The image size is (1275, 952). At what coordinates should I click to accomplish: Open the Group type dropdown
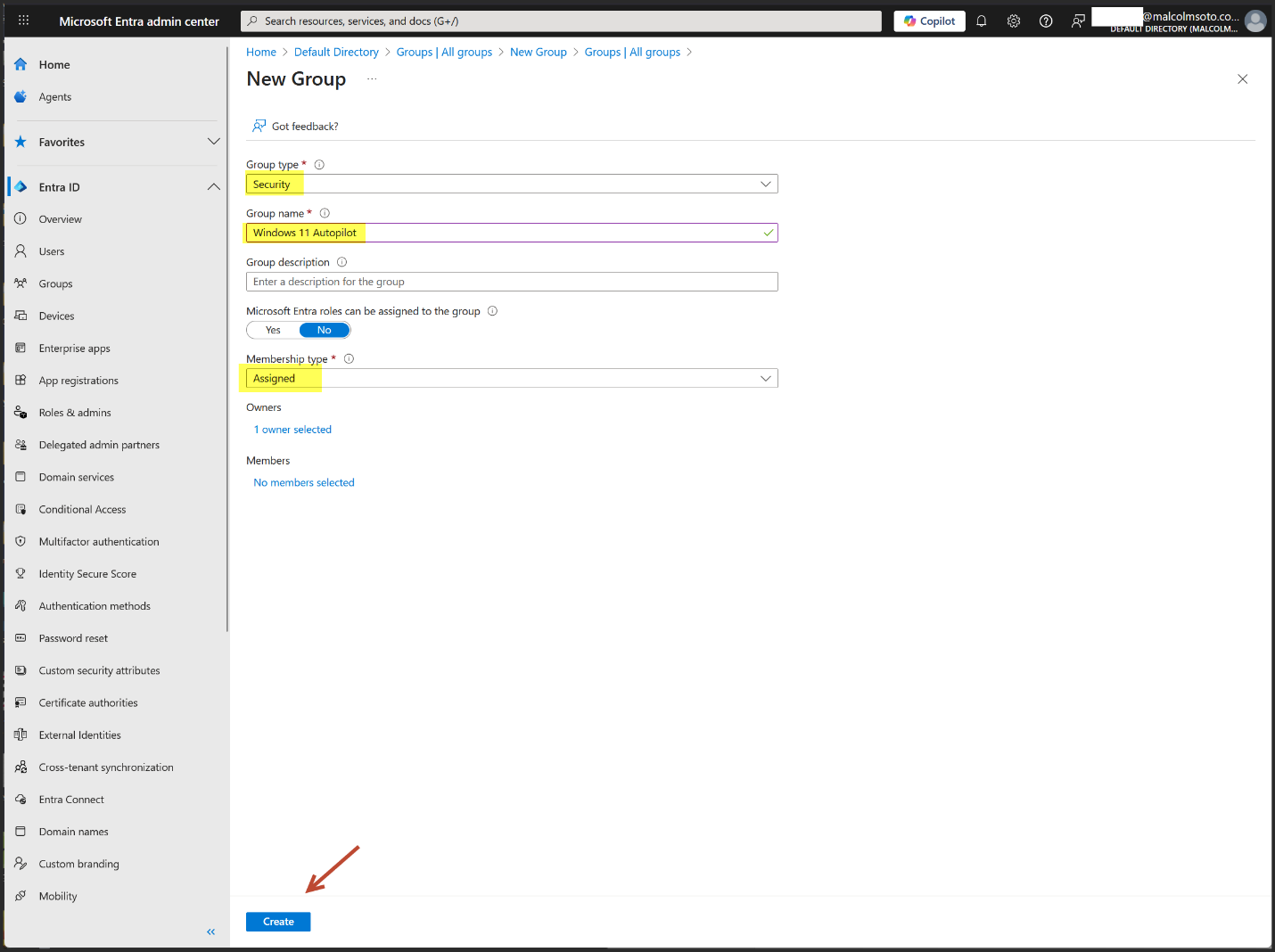coord(511,185)
